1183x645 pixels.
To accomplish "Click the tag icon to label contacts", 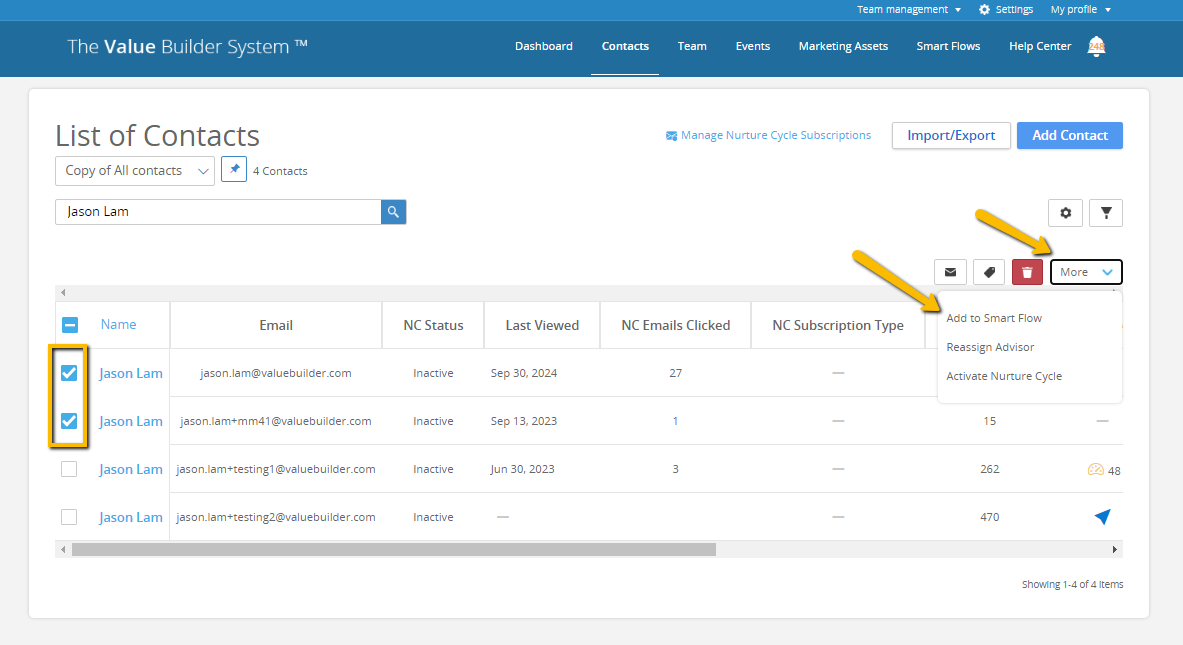I will (988, 271).
